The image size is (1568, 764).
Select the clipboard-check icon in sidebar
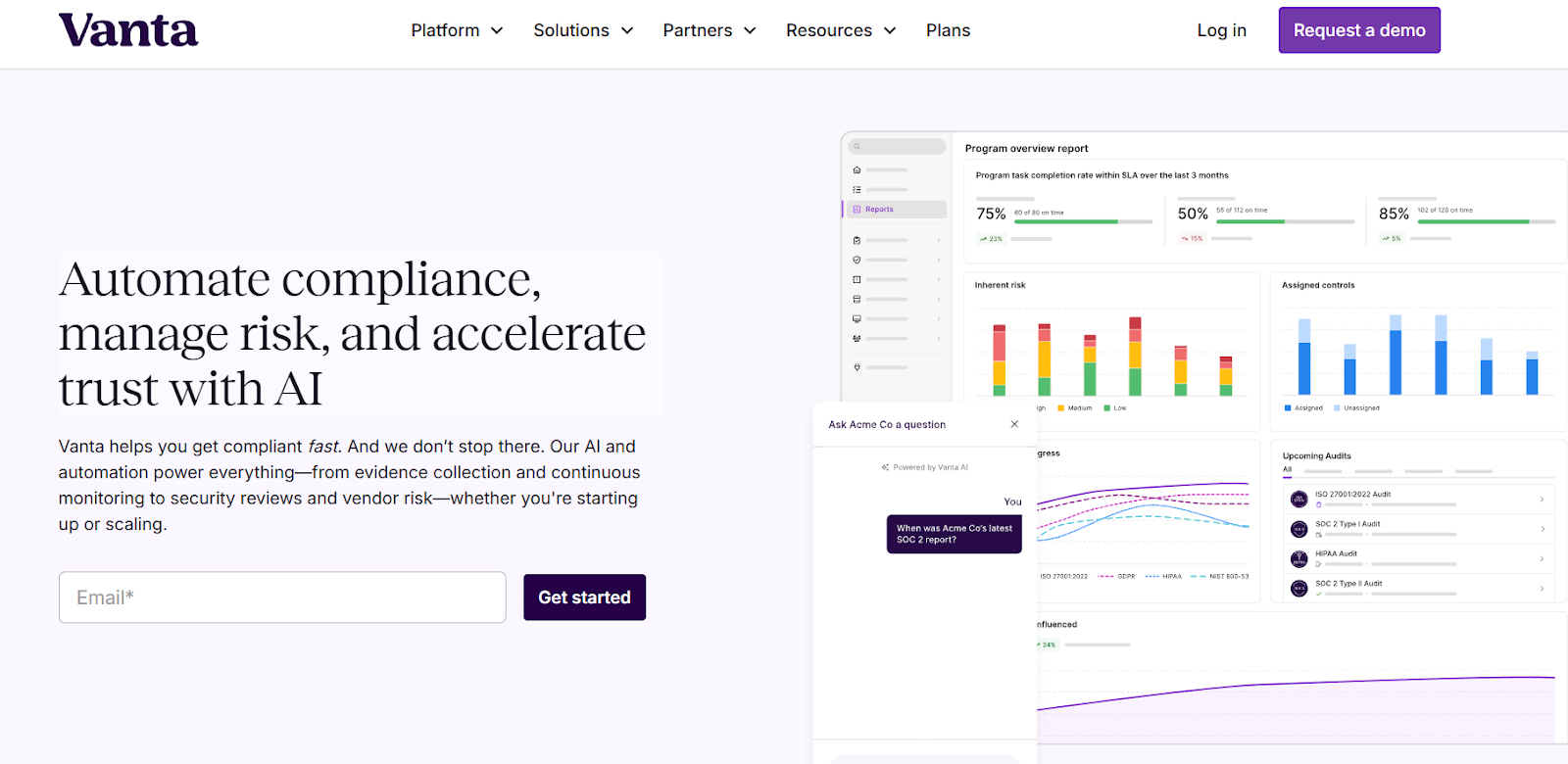click(x=857, y=240)
